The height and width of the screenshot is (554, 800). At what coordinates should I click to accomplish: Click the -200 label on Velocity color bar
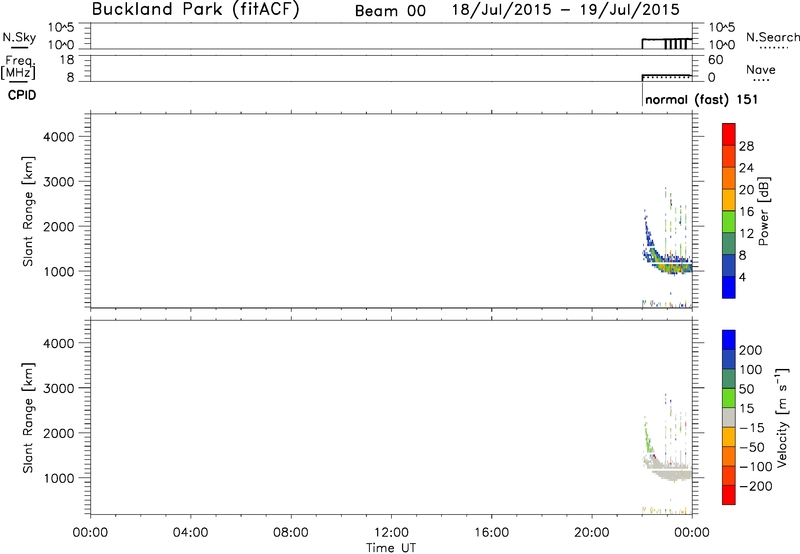pos(756,486)
